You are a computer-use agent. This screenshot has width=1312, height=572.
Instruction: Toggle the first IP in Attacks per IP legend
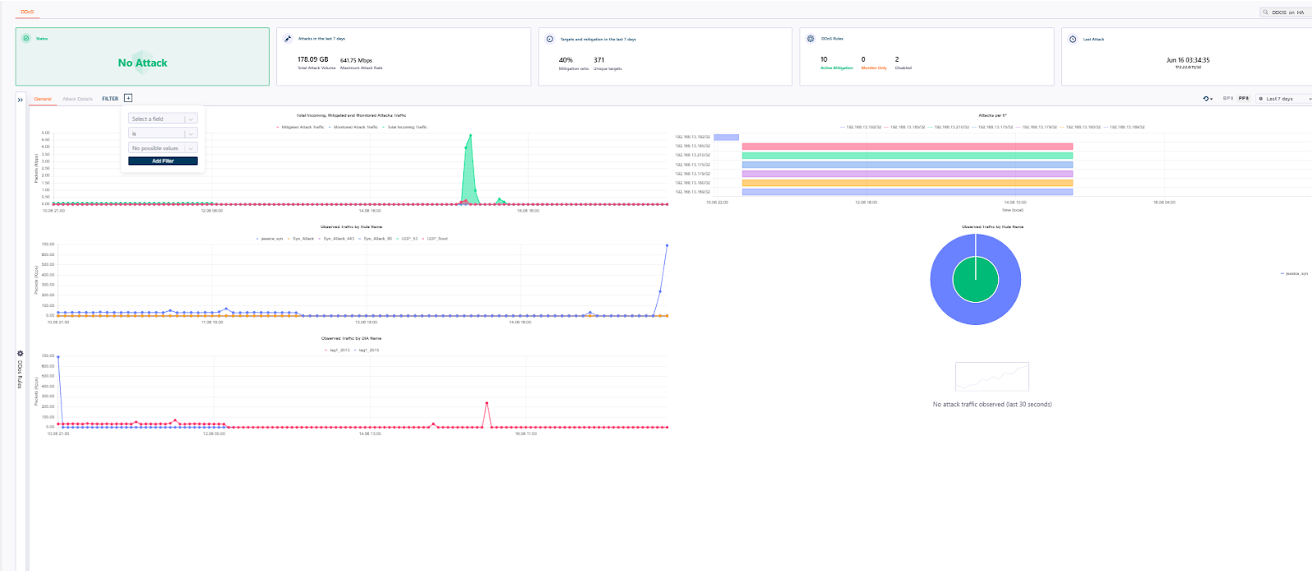(x=860, y=127)
